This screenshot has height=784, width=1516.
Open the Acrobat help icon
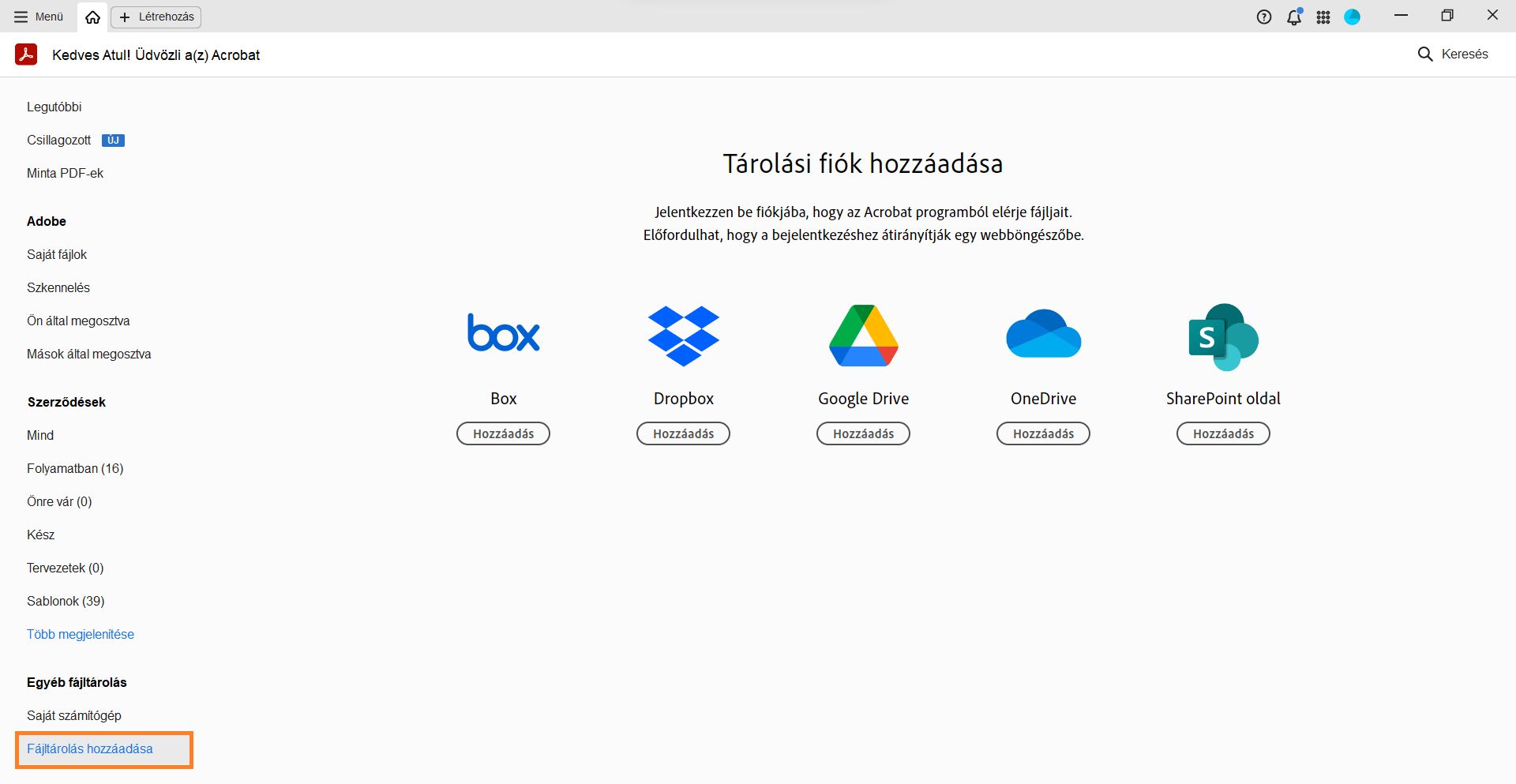click(x=1264, y=16)
